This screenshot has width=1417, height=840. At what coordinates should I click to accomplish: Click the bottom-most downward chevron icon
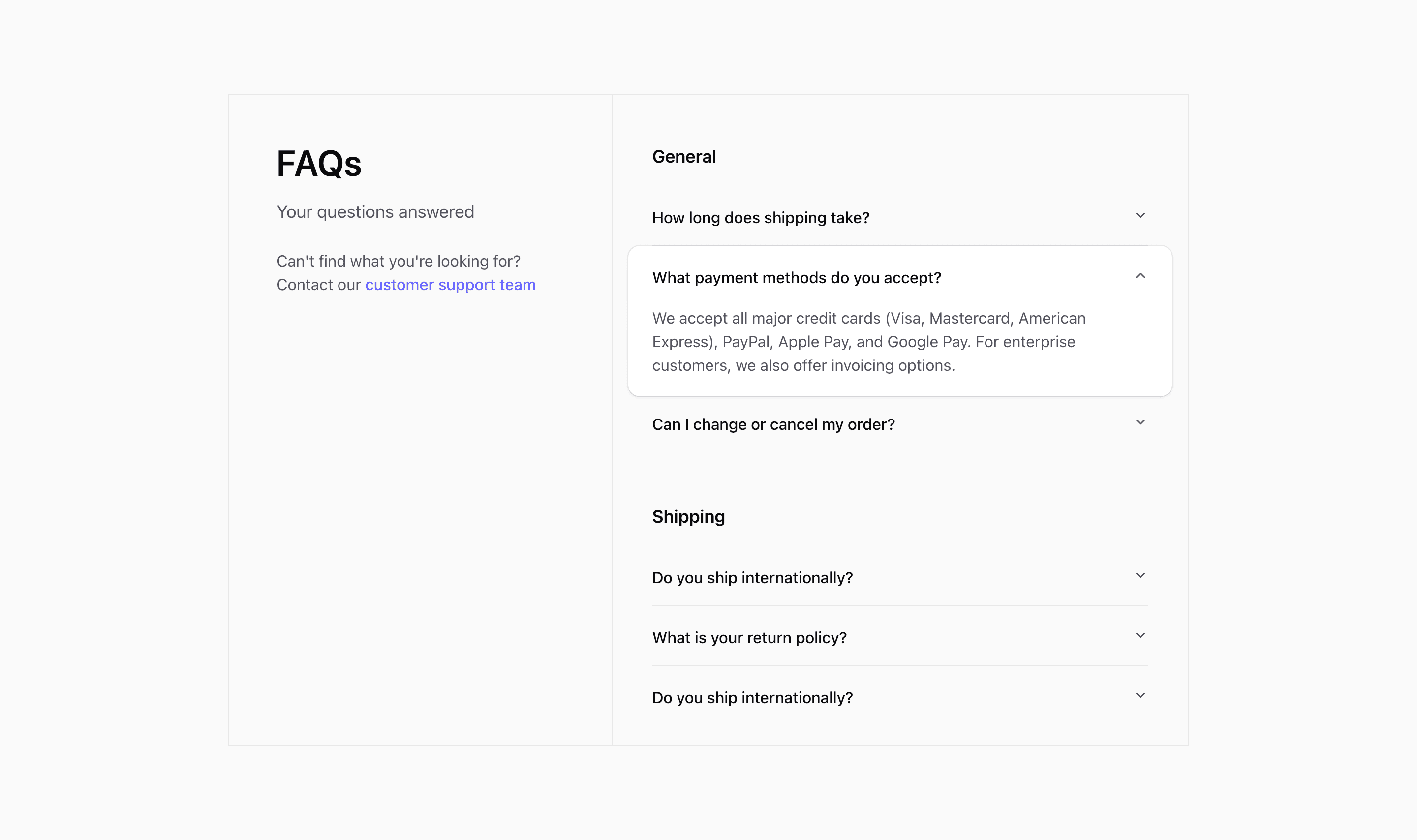(1140, 695)
